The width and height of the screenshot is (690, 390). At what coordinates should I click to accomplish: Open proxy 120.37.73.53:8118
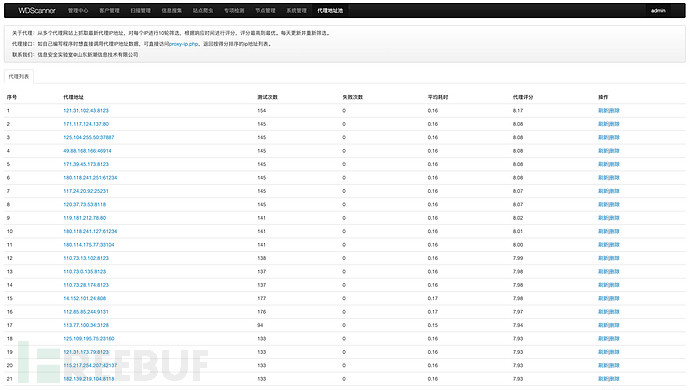click(x=84, y=205)
